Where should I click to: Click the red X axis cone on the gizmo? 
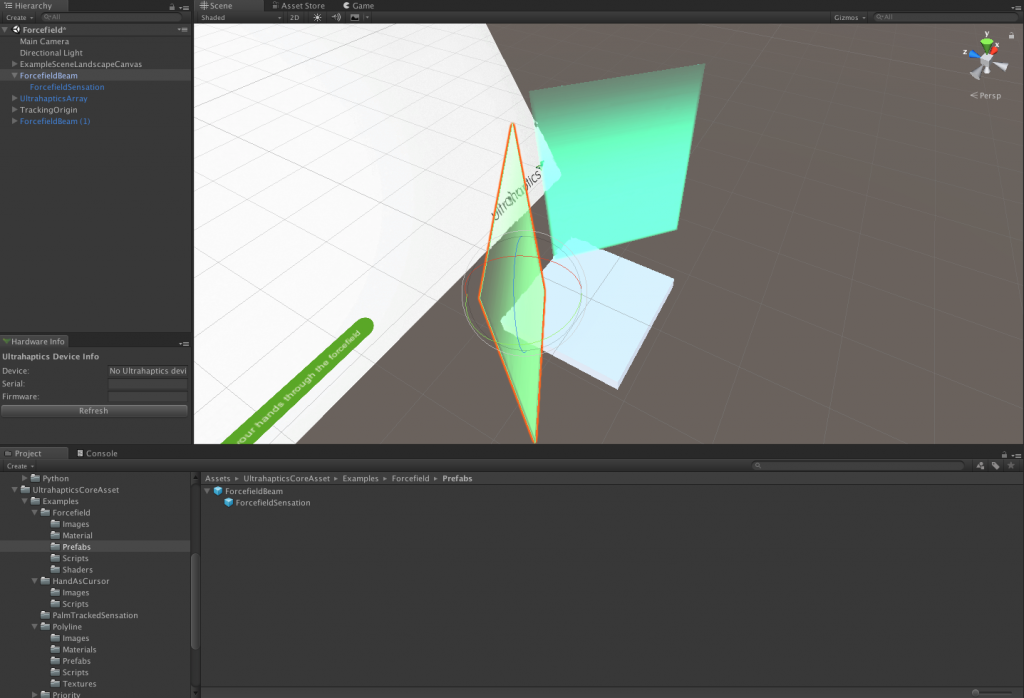click(x=994, y=50)
